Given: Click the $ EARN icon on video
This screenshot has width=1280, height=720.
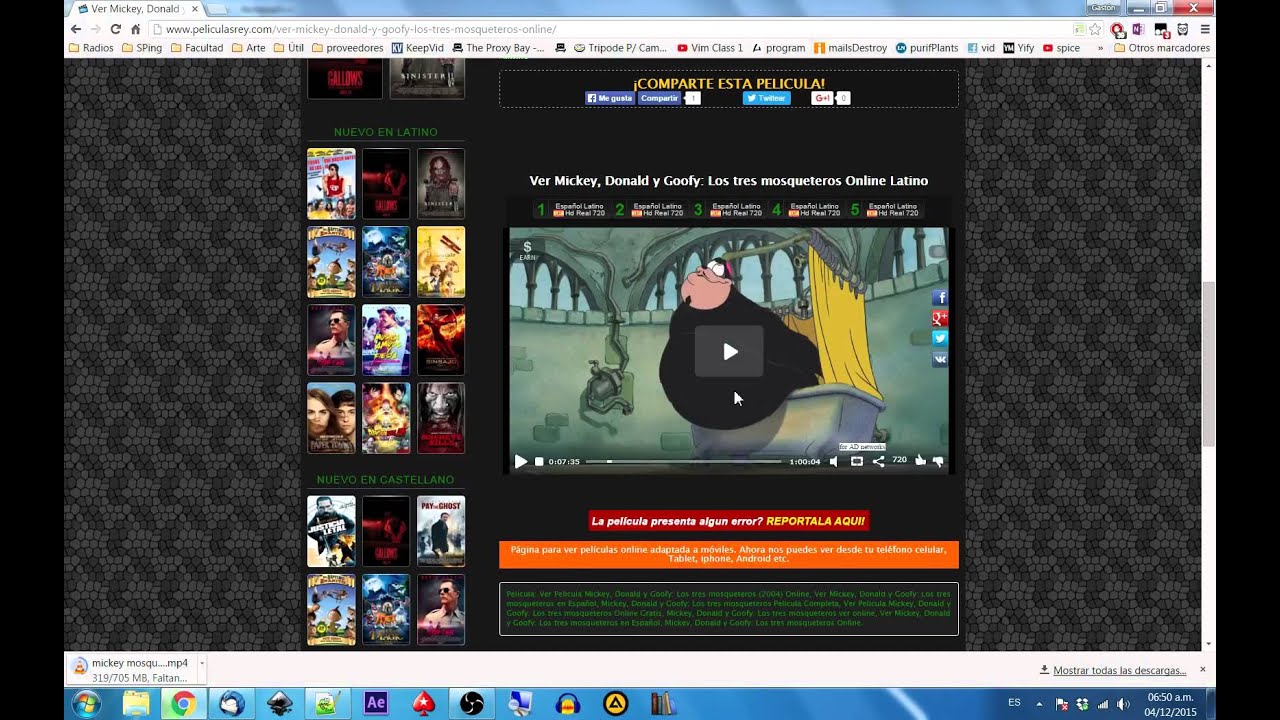Looking at the screenshot, I should [x=527, y=250].
